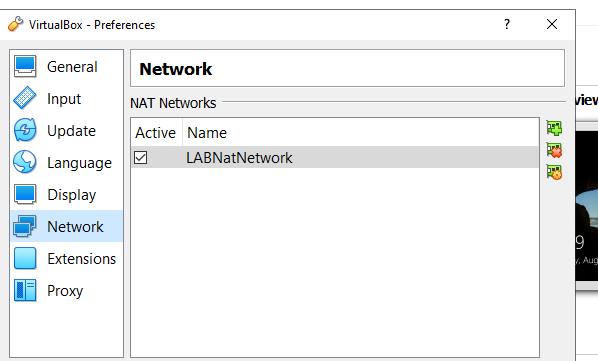Image resolution: width=598 pixels, height=361 pixels.
Task: Select the Network preferences section
Action: pos(66,226)
